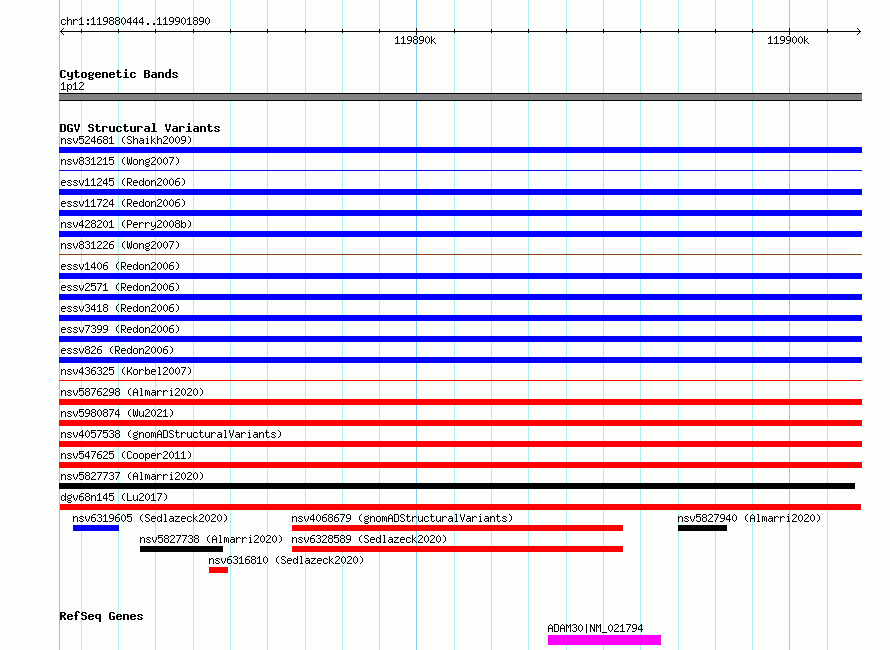Open the nsv4068679 (gnomADStructuralVariants) label
Viewport: 890px width, 650px height.
[402, 518]
